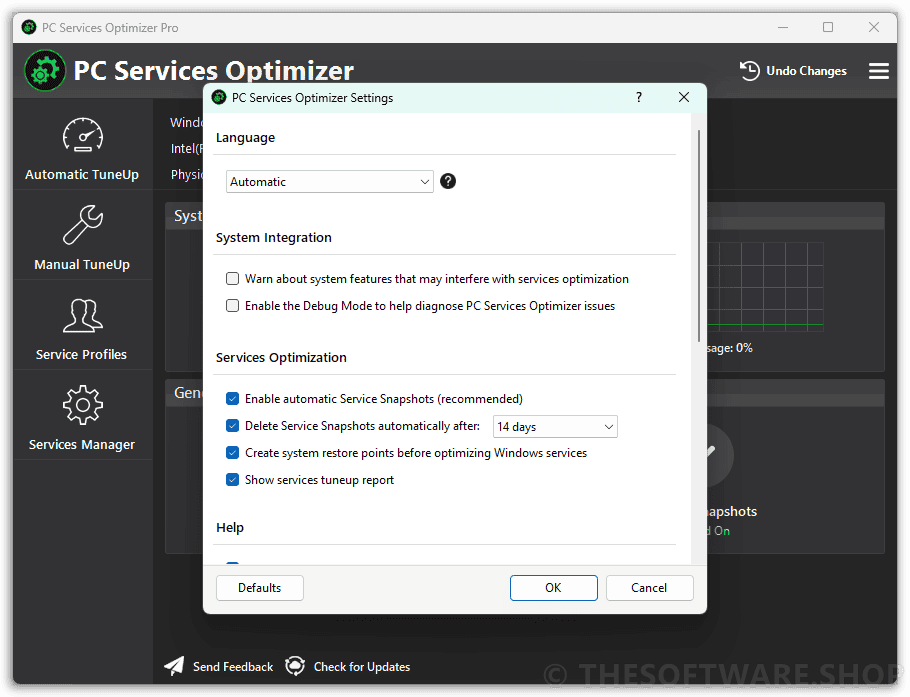Click the Settings dialog title bar icon
910x697 pixels.
[219, 97]
